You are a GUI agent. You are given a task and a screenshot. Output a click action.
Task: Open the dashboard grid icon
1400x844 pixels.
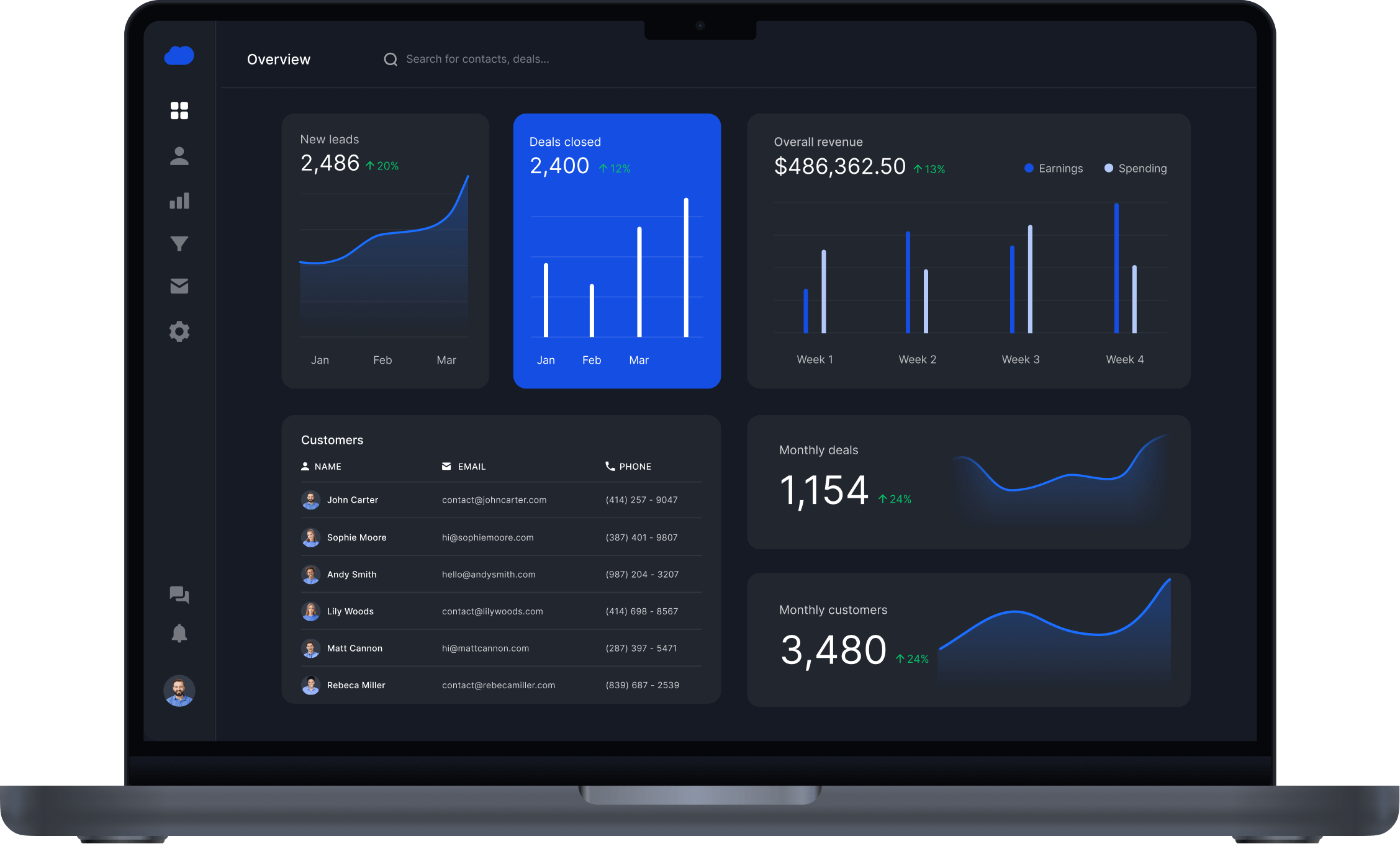click(179, 110)
